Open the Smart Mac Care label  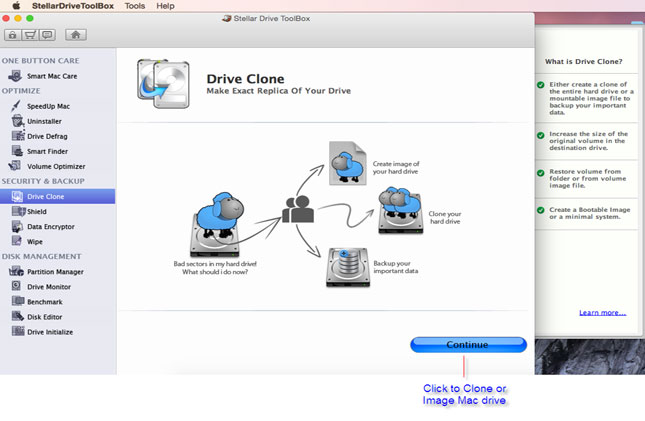coord(52,76)
